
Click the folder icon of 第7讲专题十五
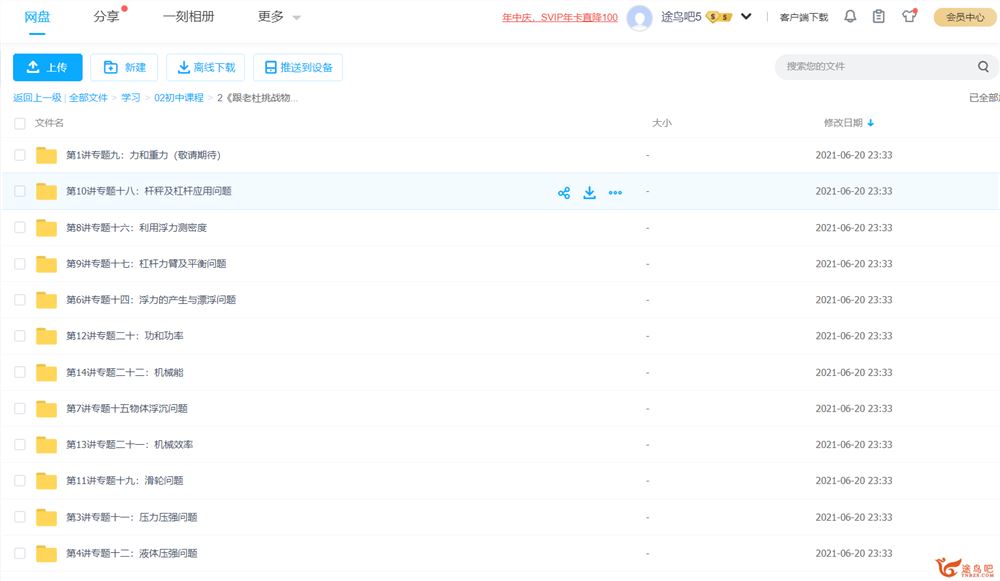point(46,409)
